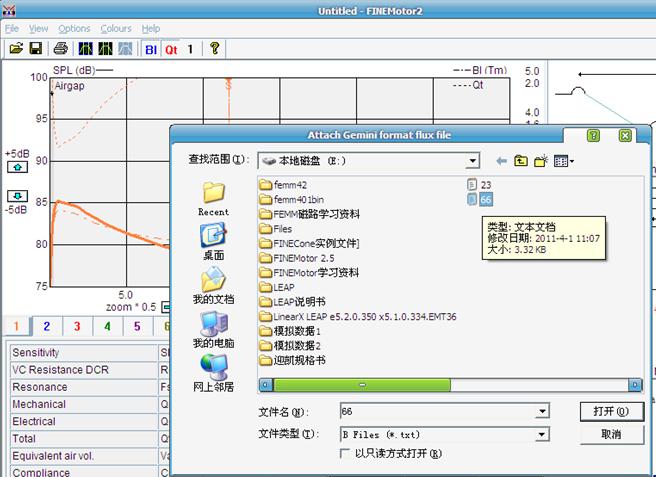Click the 打开 open button
Image resolution: width=656 pixels, height=477 pixels.
pyautogui.click(x=611, y=412)
